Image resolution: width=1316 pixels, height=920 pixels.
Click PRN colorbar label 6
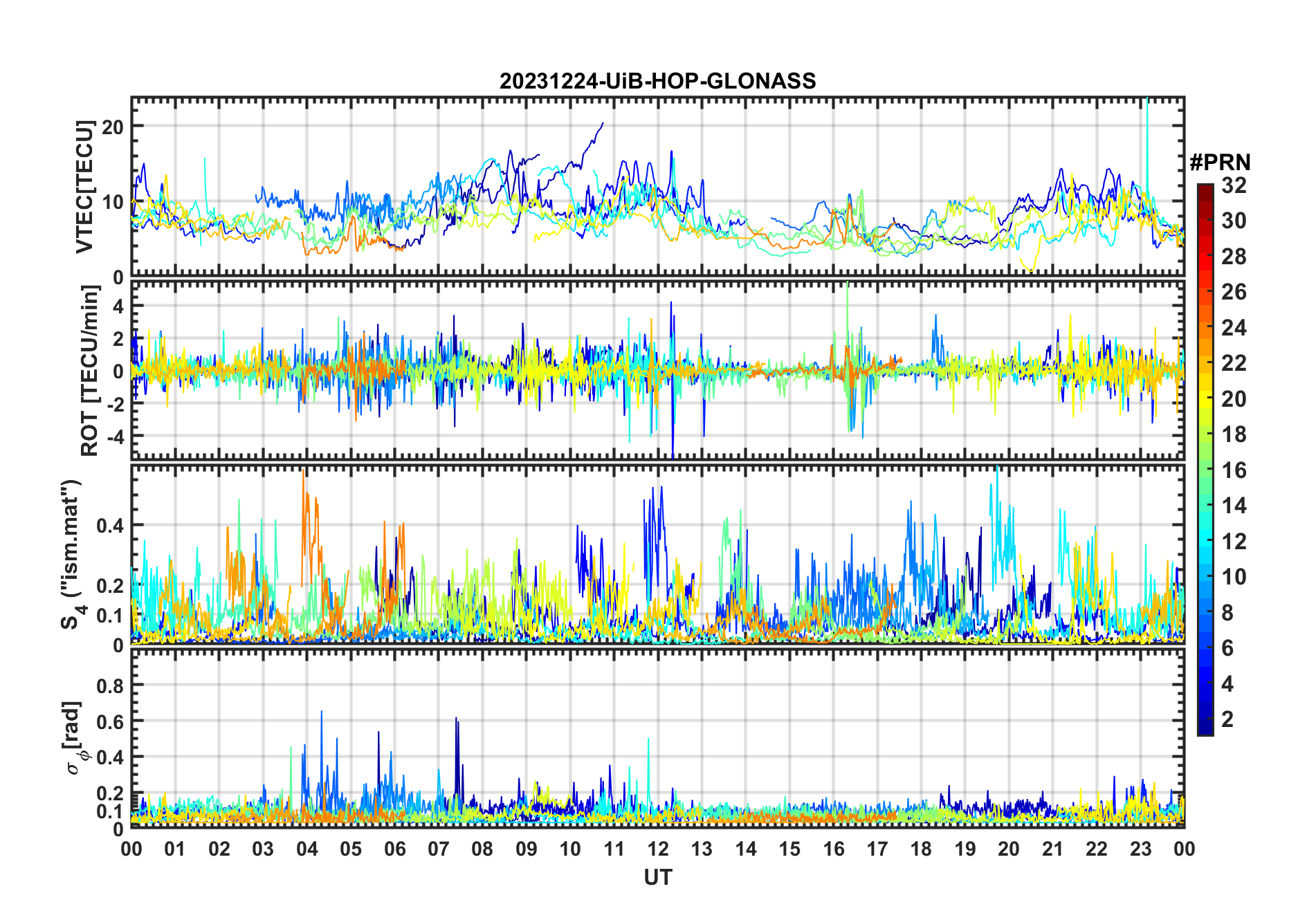(x=1228, y=648)
